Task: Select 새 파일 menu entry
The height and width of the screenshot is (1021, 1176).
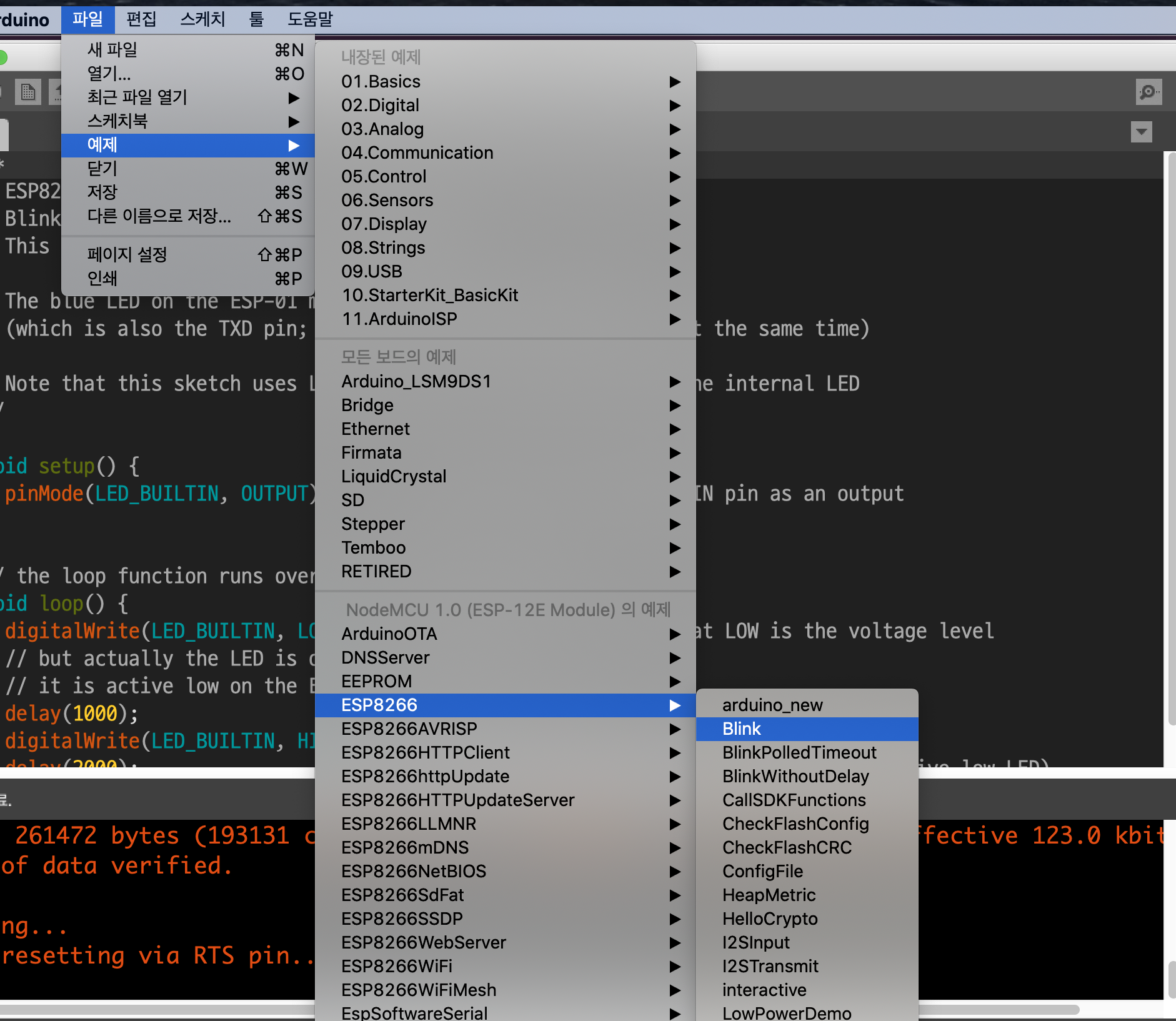Action: pyautogui.click(x=187, y=50)
